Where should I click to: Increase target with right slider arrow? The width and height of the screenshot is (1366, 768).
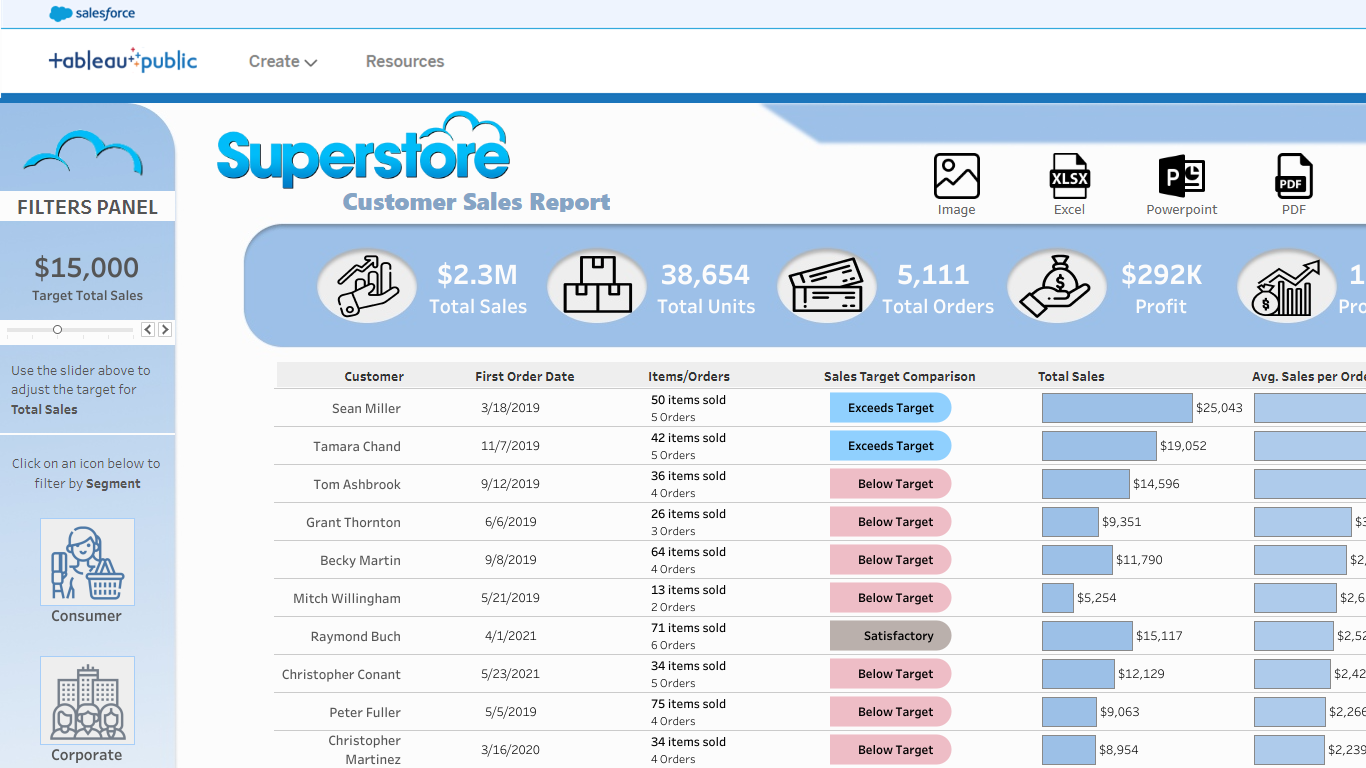coord(165,329)
